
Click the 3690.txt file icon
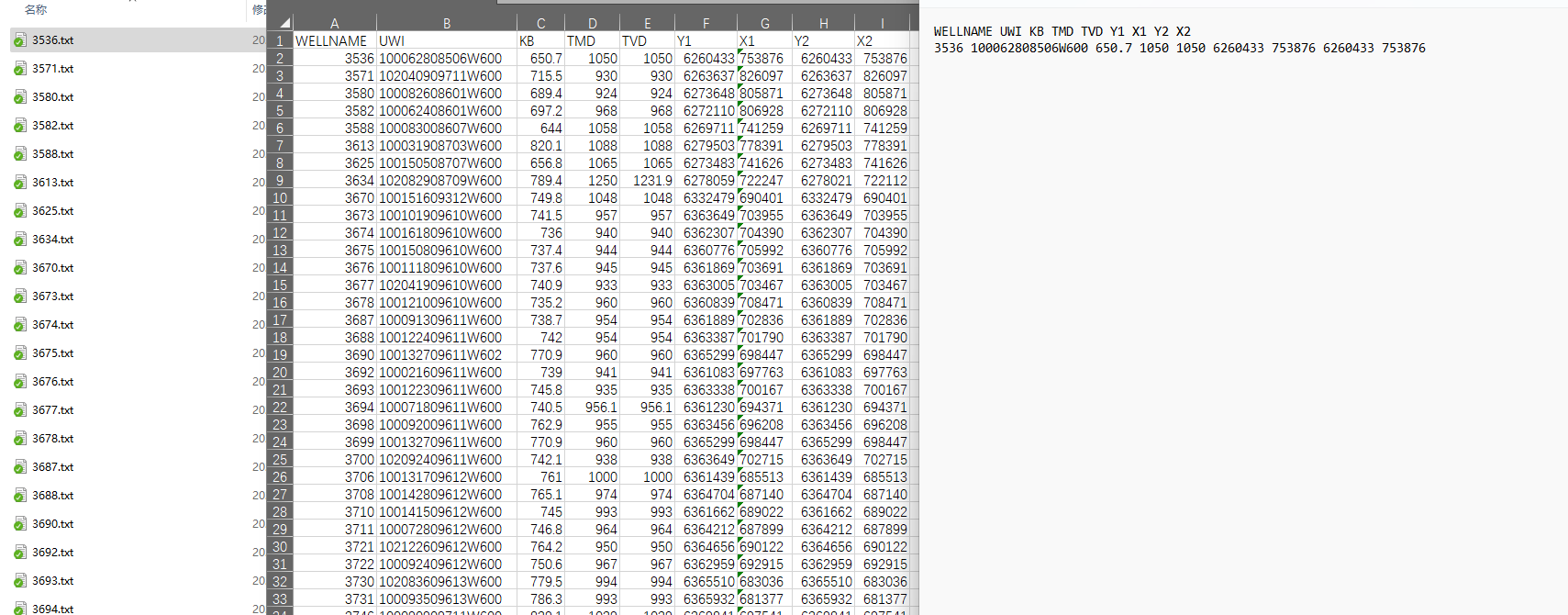[20, 524]
